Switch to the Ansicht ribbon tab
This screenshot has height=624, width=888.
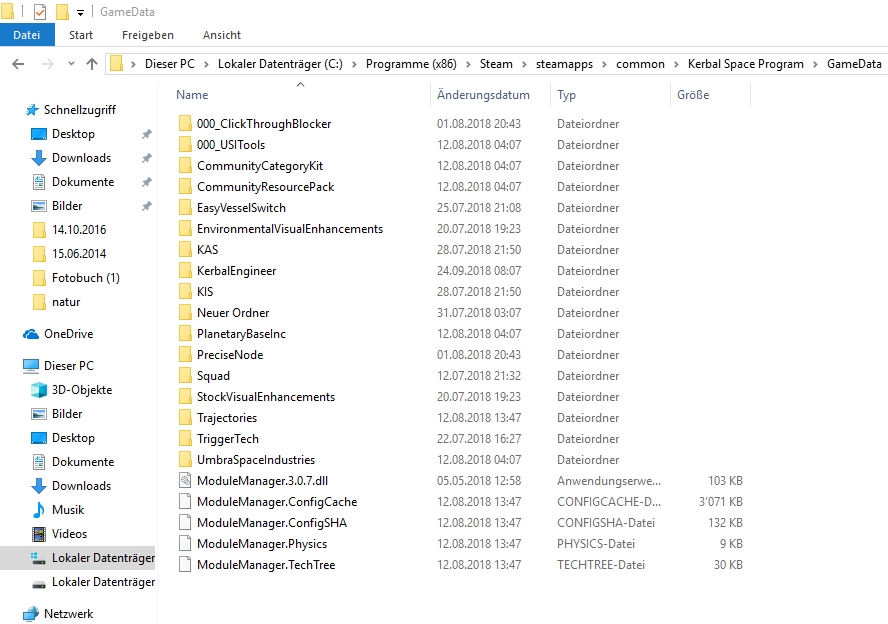pyautogui.click(x=221, y=35)
